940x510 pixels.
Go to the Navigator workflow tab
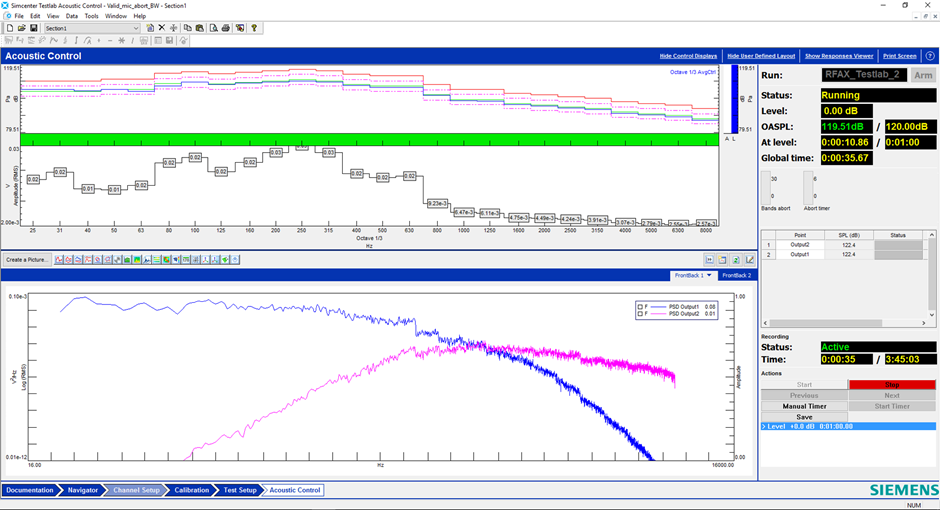[x=82, y=490]
